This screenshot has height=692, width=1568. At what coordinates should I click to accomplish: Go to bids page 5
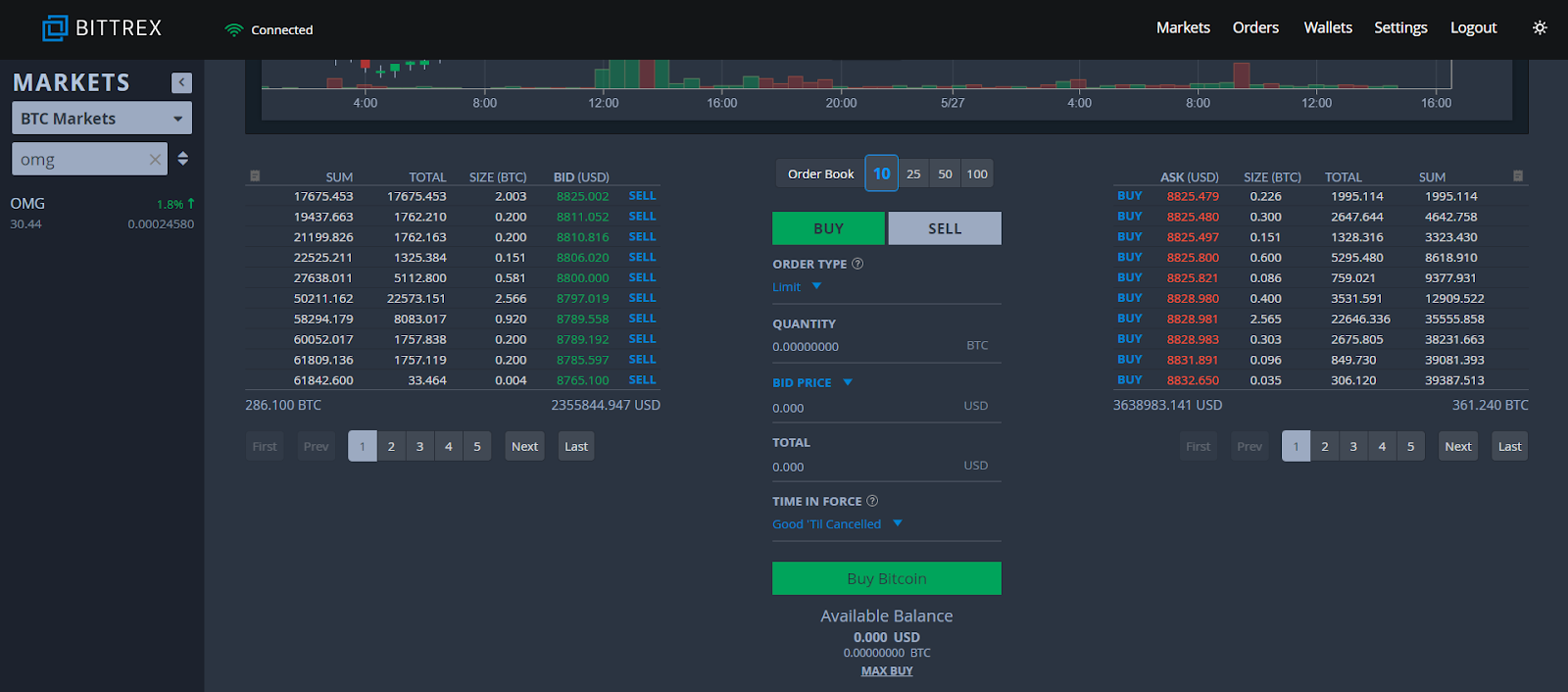(477, 446)
